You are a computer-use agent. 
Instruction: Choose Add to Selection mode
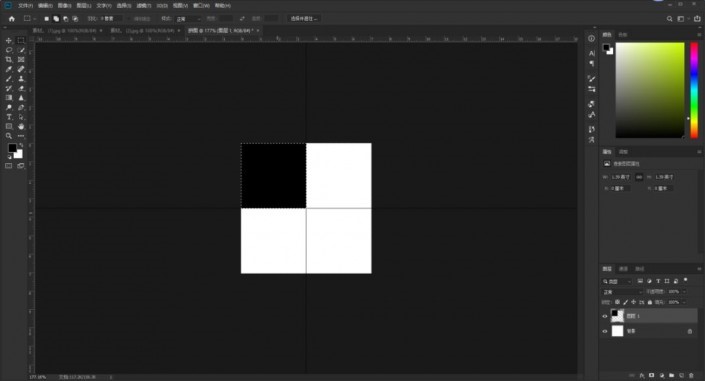pyautogui.click(x=56, y=19)
